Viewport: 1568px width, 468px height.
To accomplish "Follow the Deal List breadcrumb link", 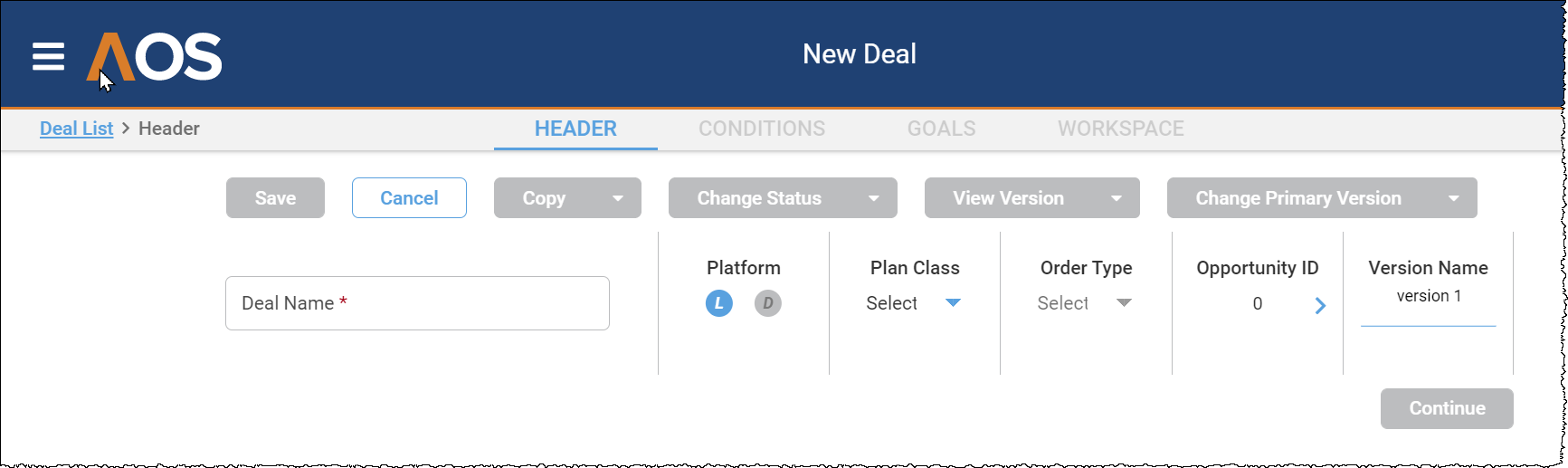I will pos(77,129).
